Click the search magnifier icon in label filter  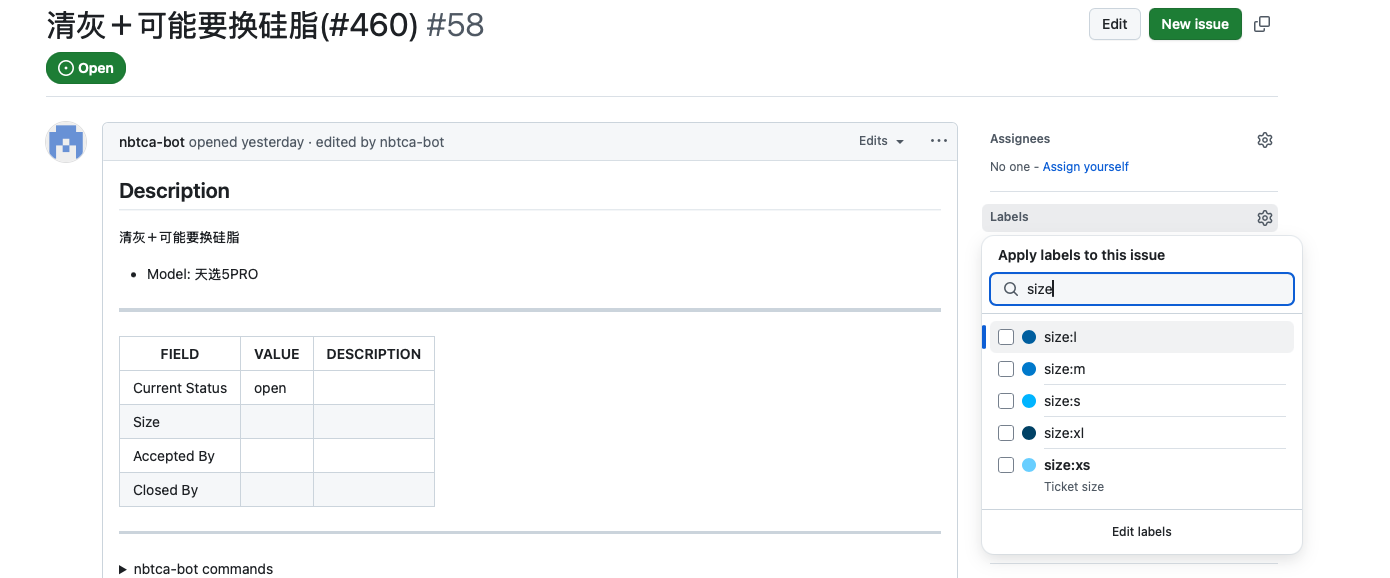pyautogui.click(x=1011, y=289)
